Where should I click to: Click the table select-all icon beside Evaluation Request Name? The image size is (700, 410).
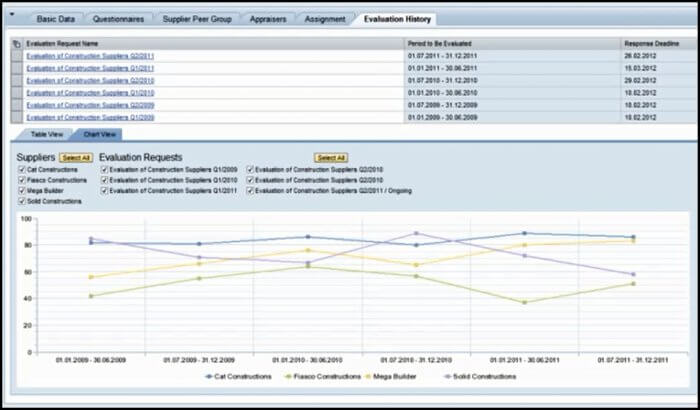click(17, 44)
